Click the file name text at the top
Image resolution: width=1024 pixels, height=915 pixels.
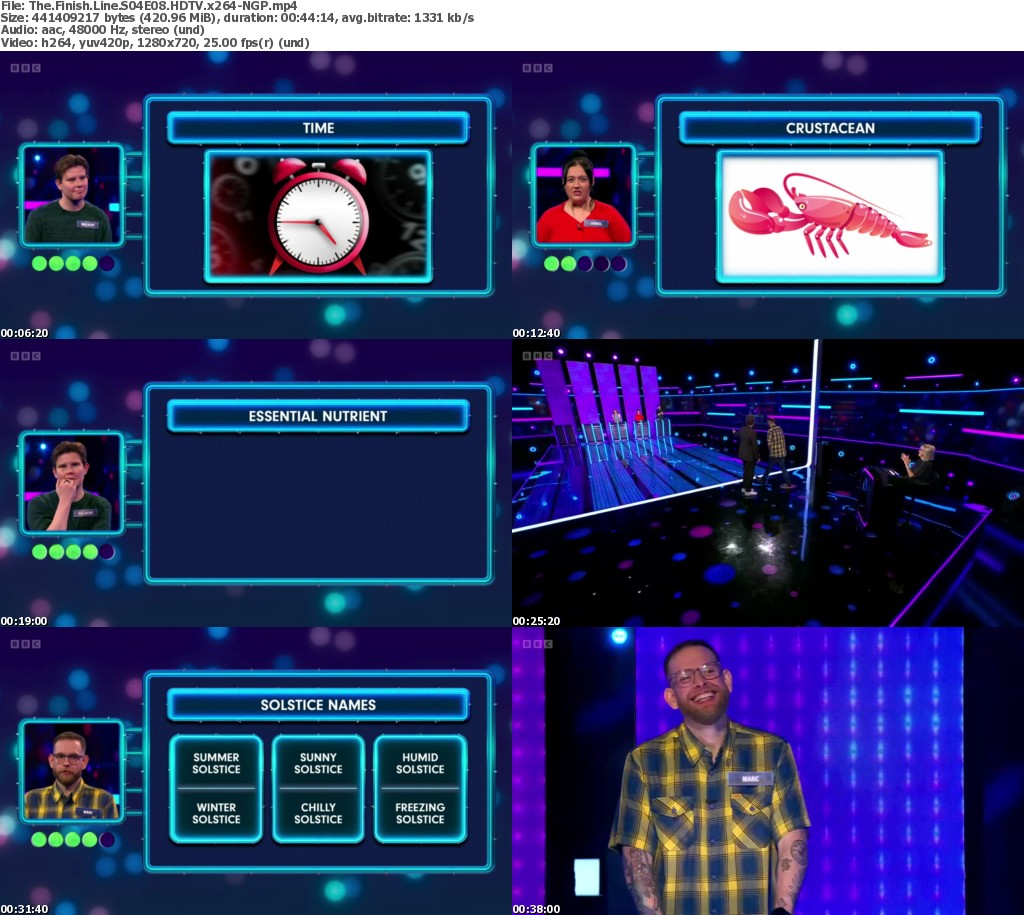148,6
